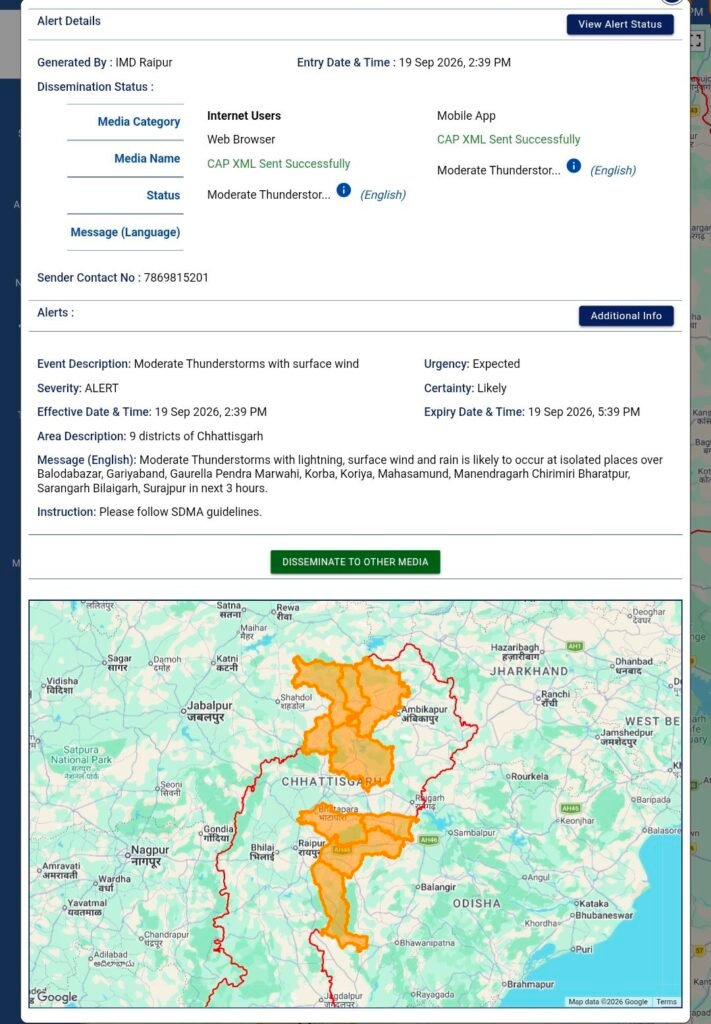Click the info icon beside Web Browser message
711x1024 pixels.
(343, 190)
